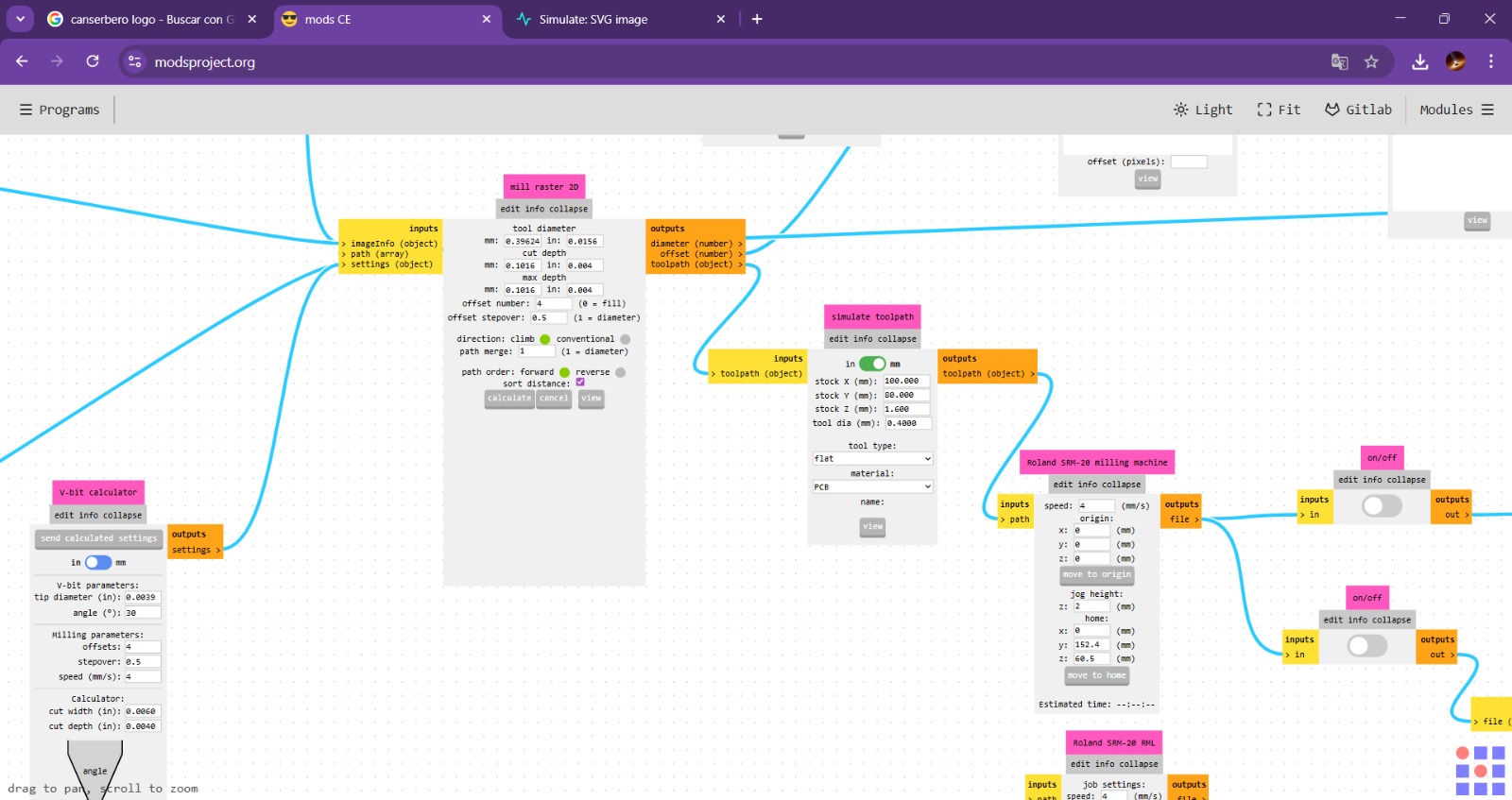Bookmark this page with the star
Image resolution: width=1512 pixels, height=800 pixels.
pos(1371,61)
